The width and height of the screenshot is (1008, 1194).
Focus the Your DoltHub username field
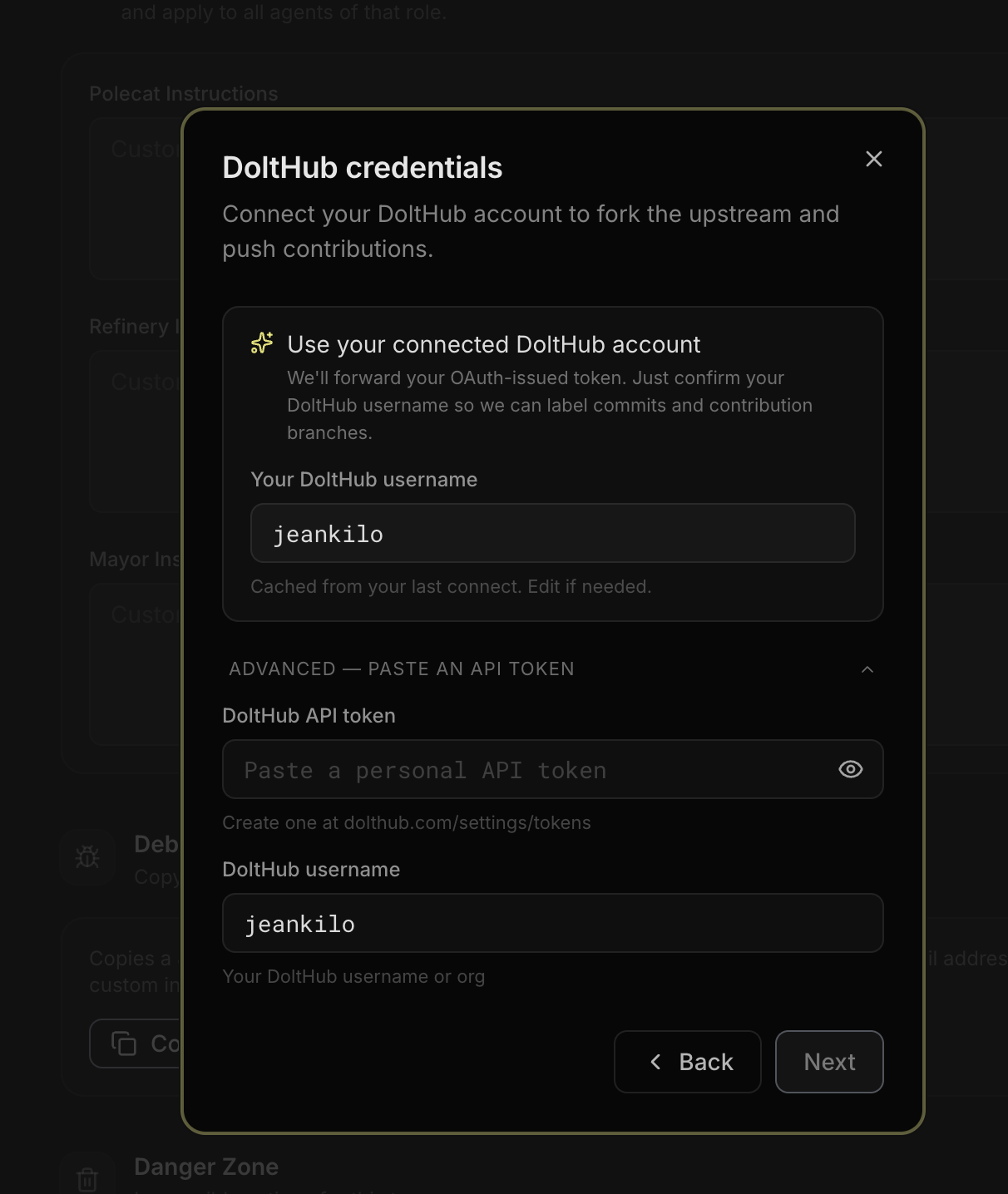(552, 533)
